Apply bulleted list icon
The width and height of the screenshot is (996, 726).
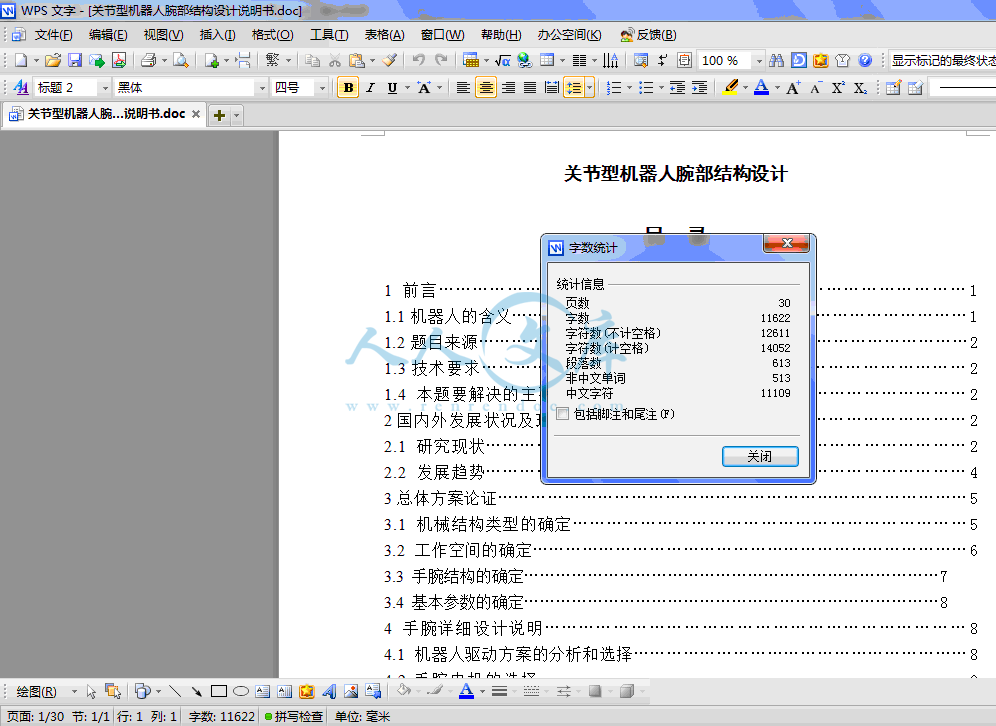point(645,88)
